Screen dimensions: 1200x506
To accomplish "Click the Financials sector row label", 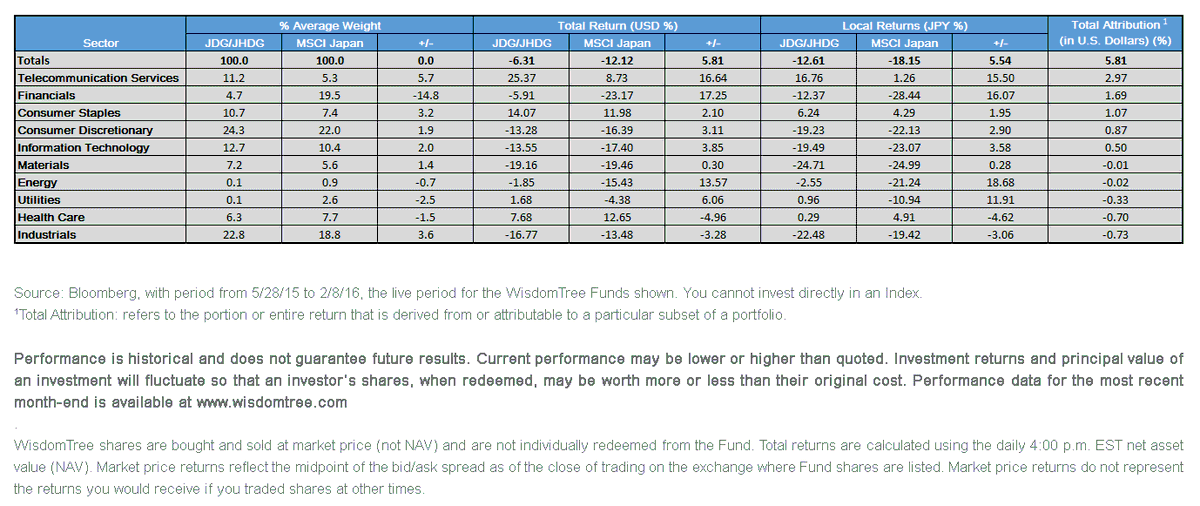I will click(46, 95).
